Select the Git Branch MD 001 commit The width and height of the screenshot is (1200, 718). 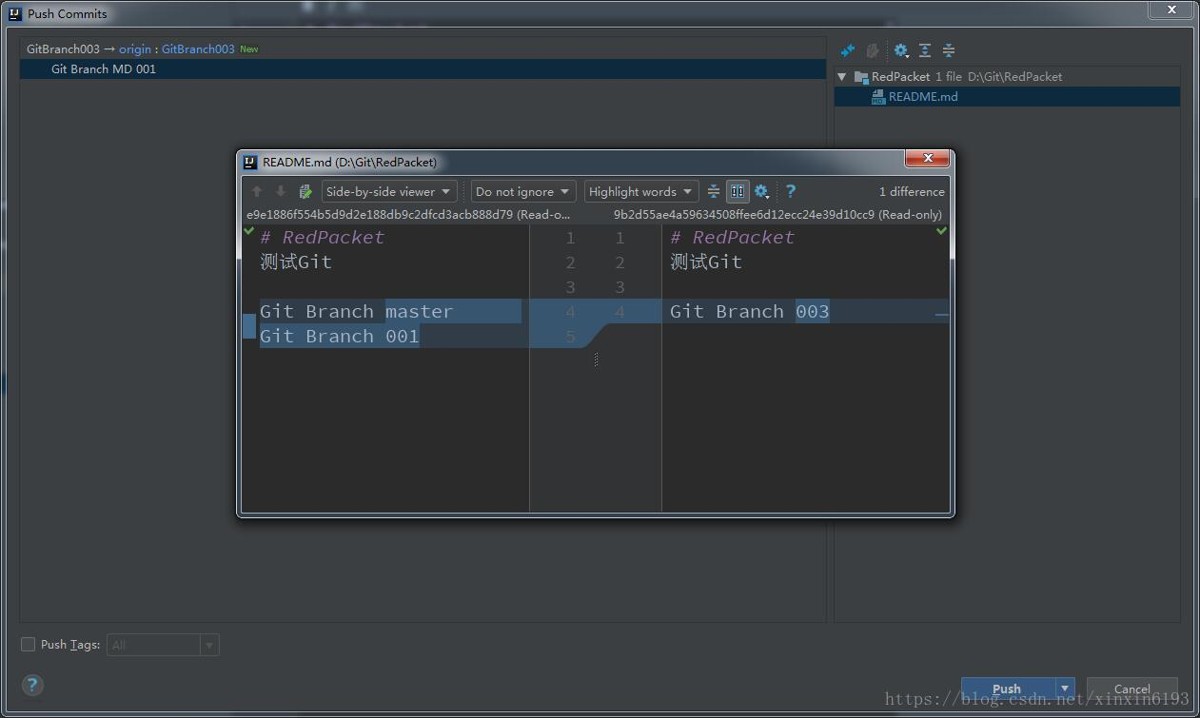(104, 69)
